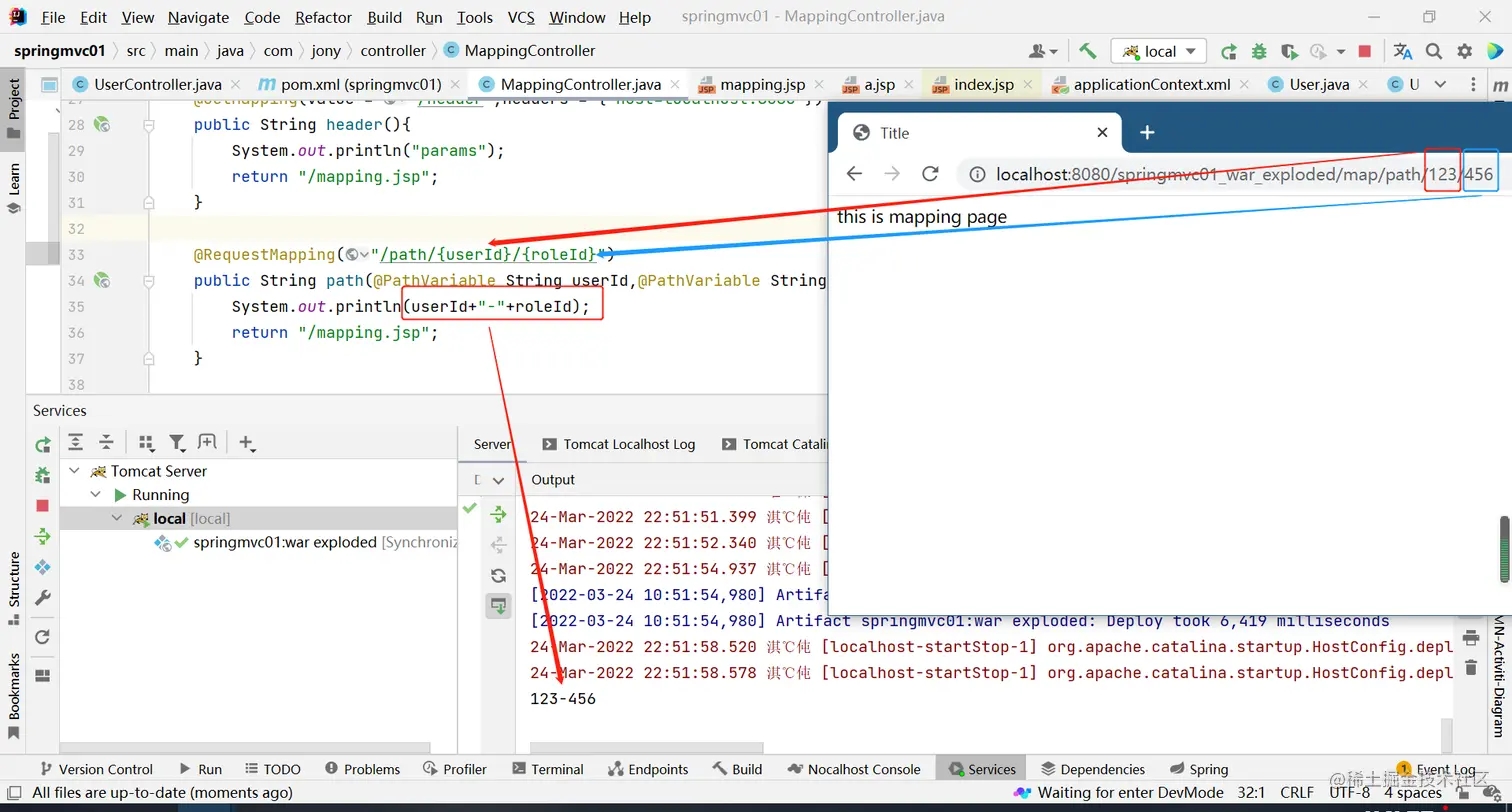Toggle tool window bars in status bar corner
Viewport: 1512px width, 812px height.
(x=13, y=793)
